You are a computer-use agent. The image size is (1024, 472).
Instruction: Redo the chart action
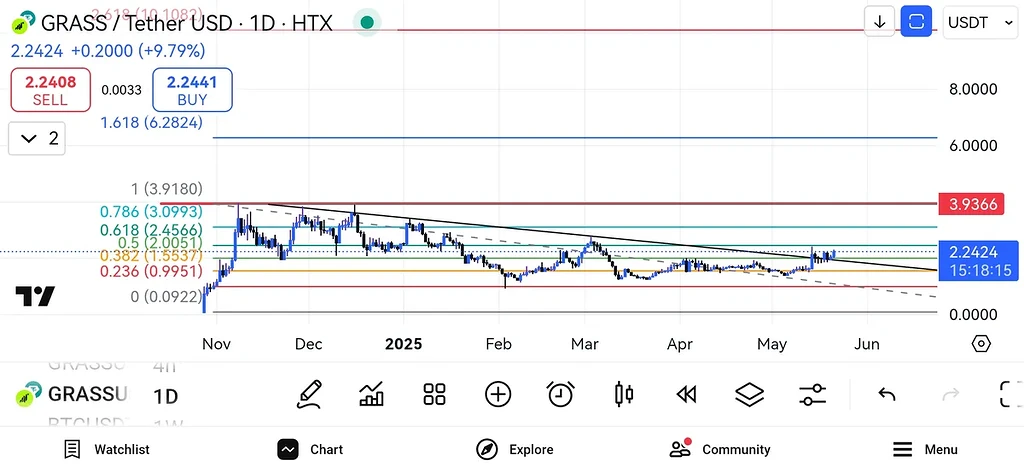tap(950, 394)
